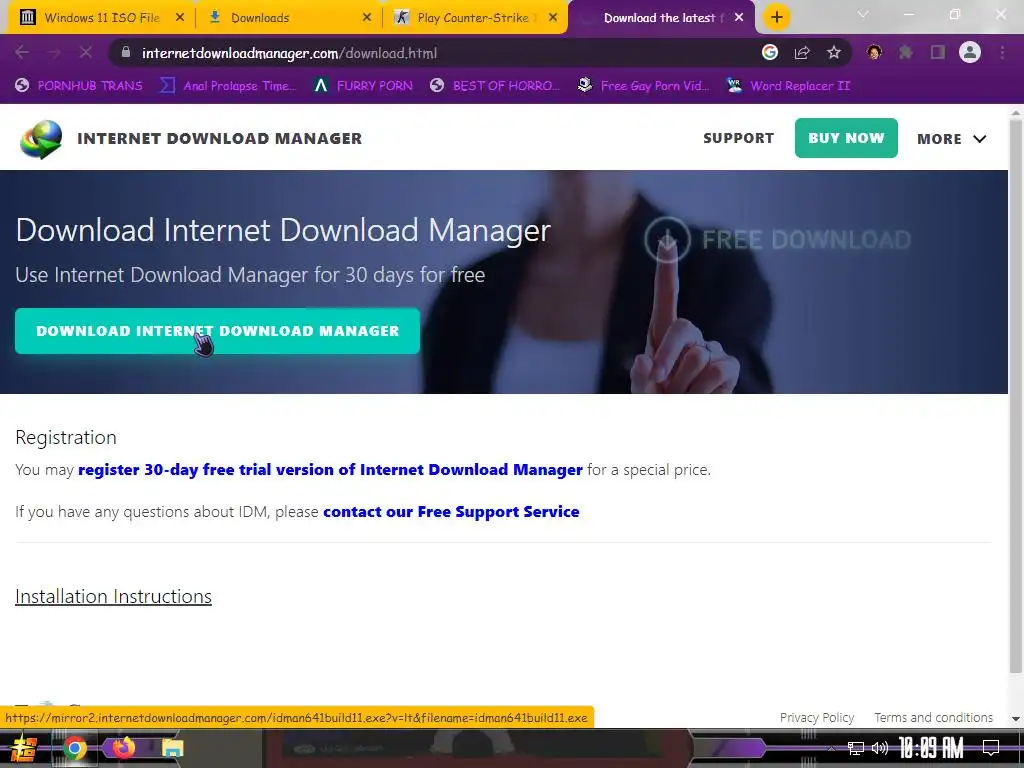Open register 30-day free trial link

click(330, 470)
